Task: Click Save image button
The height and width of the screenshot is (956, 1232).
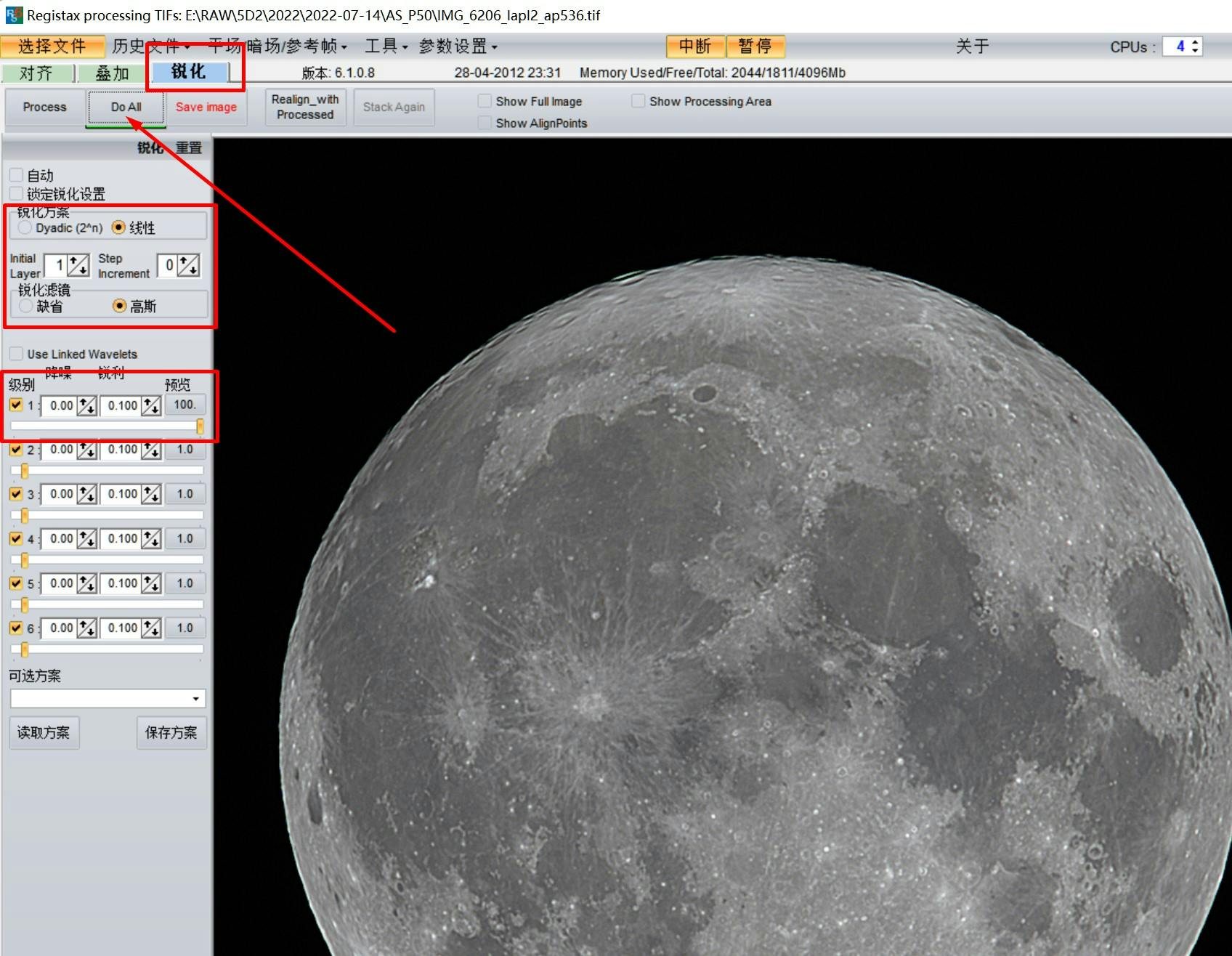Action: pyautogui.click(x=206, y=107)
